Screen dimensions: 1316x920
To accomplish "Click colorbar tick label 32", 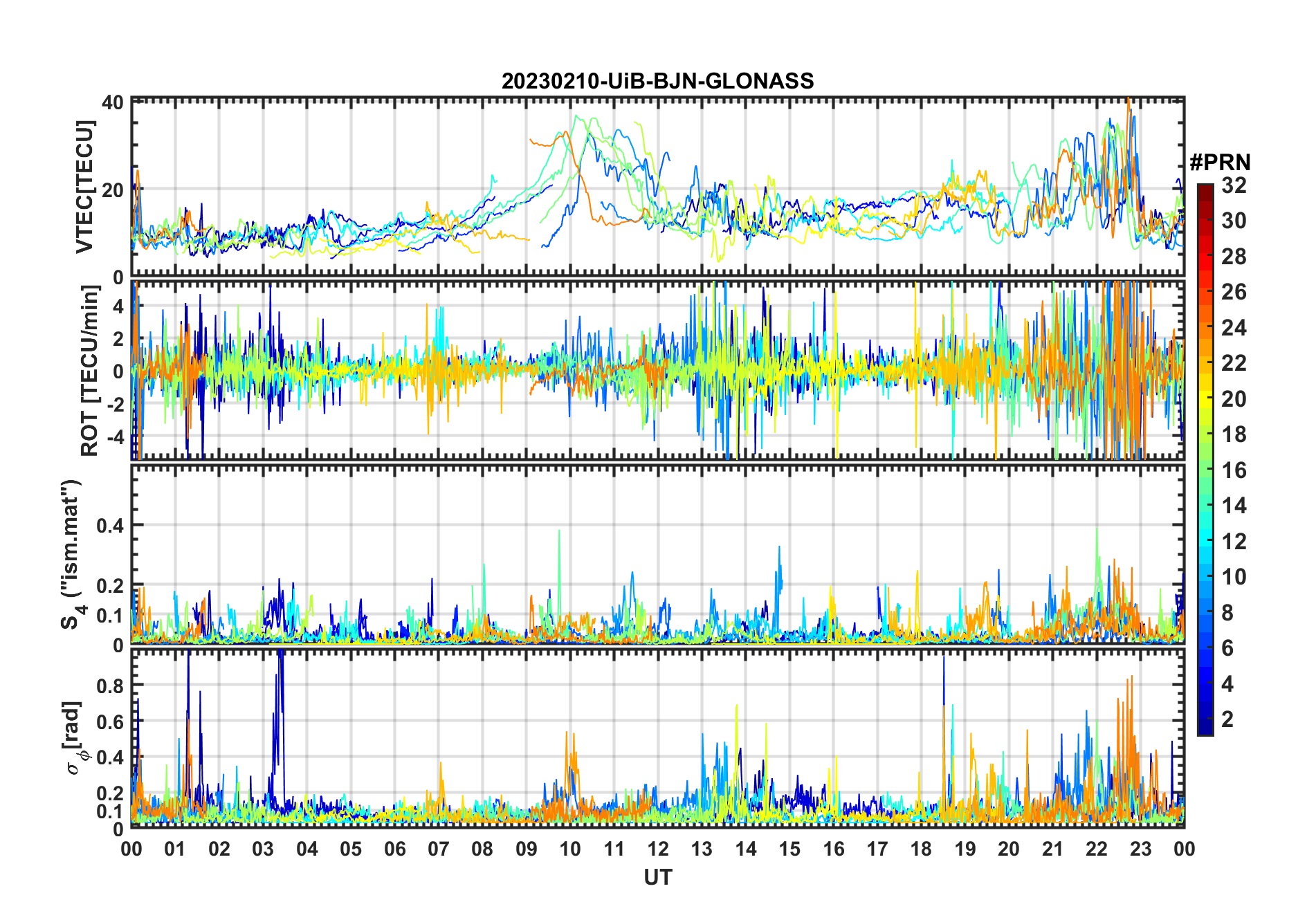I will pos(1234,185).
